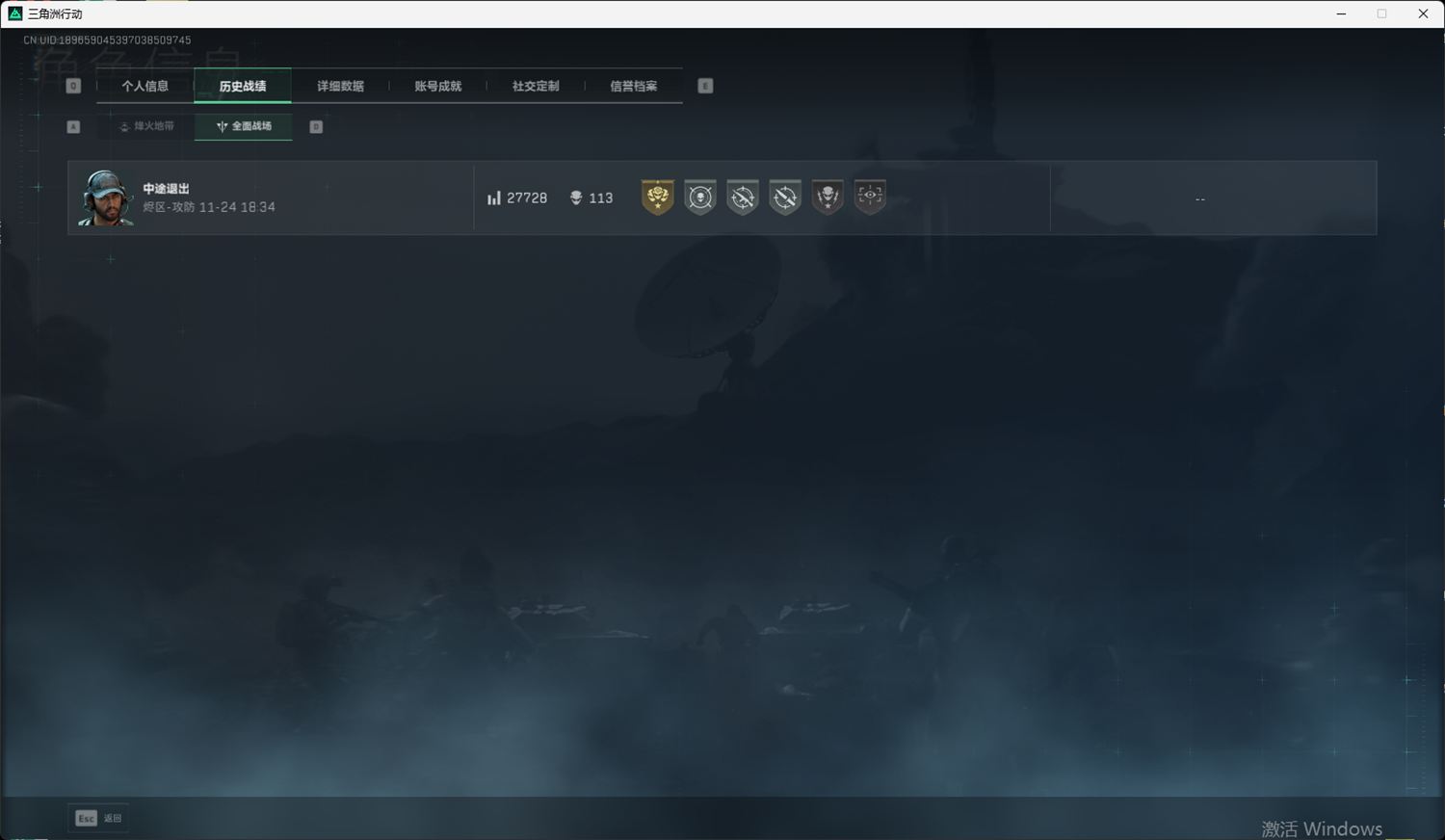
Task: Click the E key next-tab icon
Action: click(x=705, y=86)
